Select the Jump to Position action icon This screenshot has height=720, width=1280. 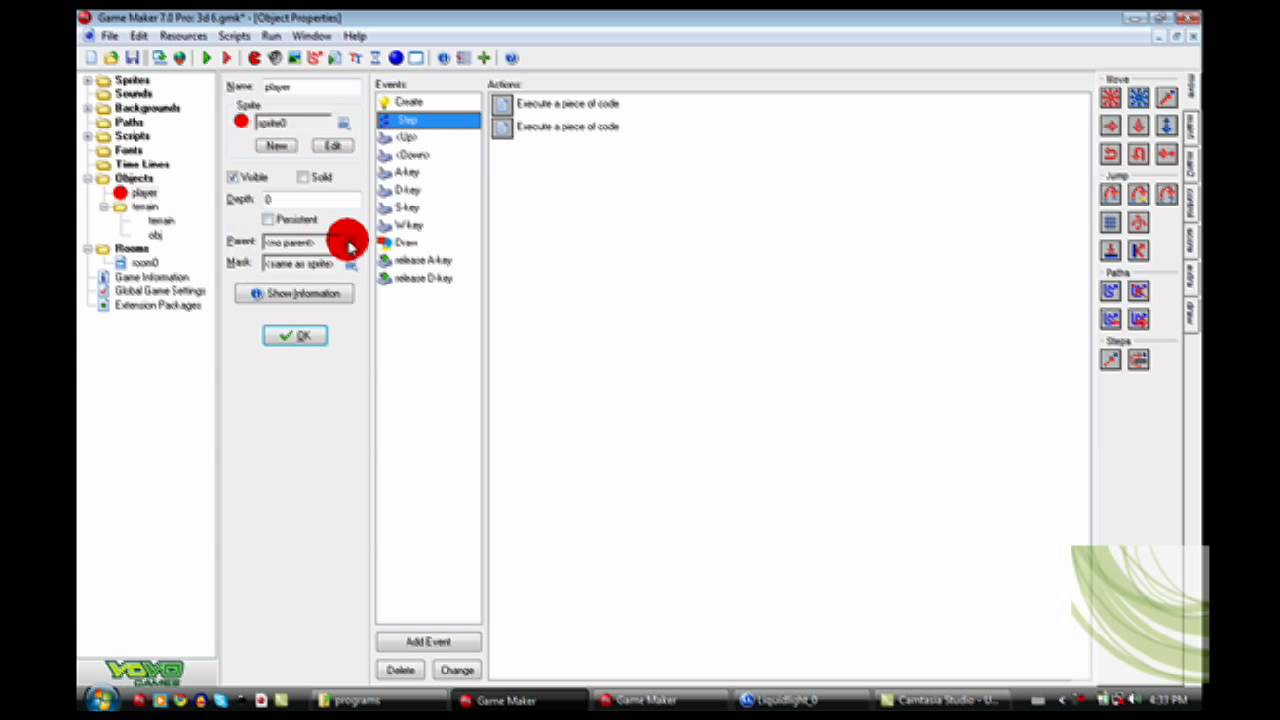(1110, 194)
